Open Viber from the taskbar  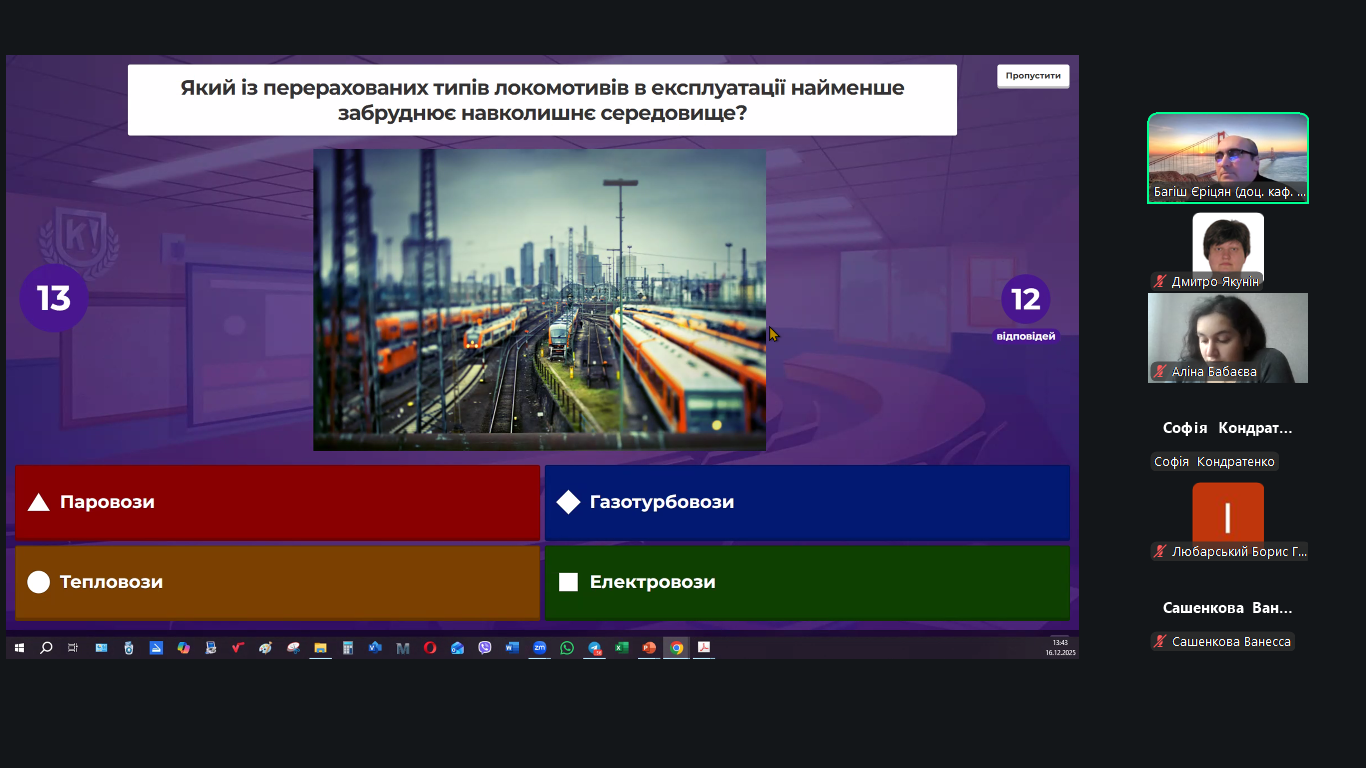[x=485, y=648]
